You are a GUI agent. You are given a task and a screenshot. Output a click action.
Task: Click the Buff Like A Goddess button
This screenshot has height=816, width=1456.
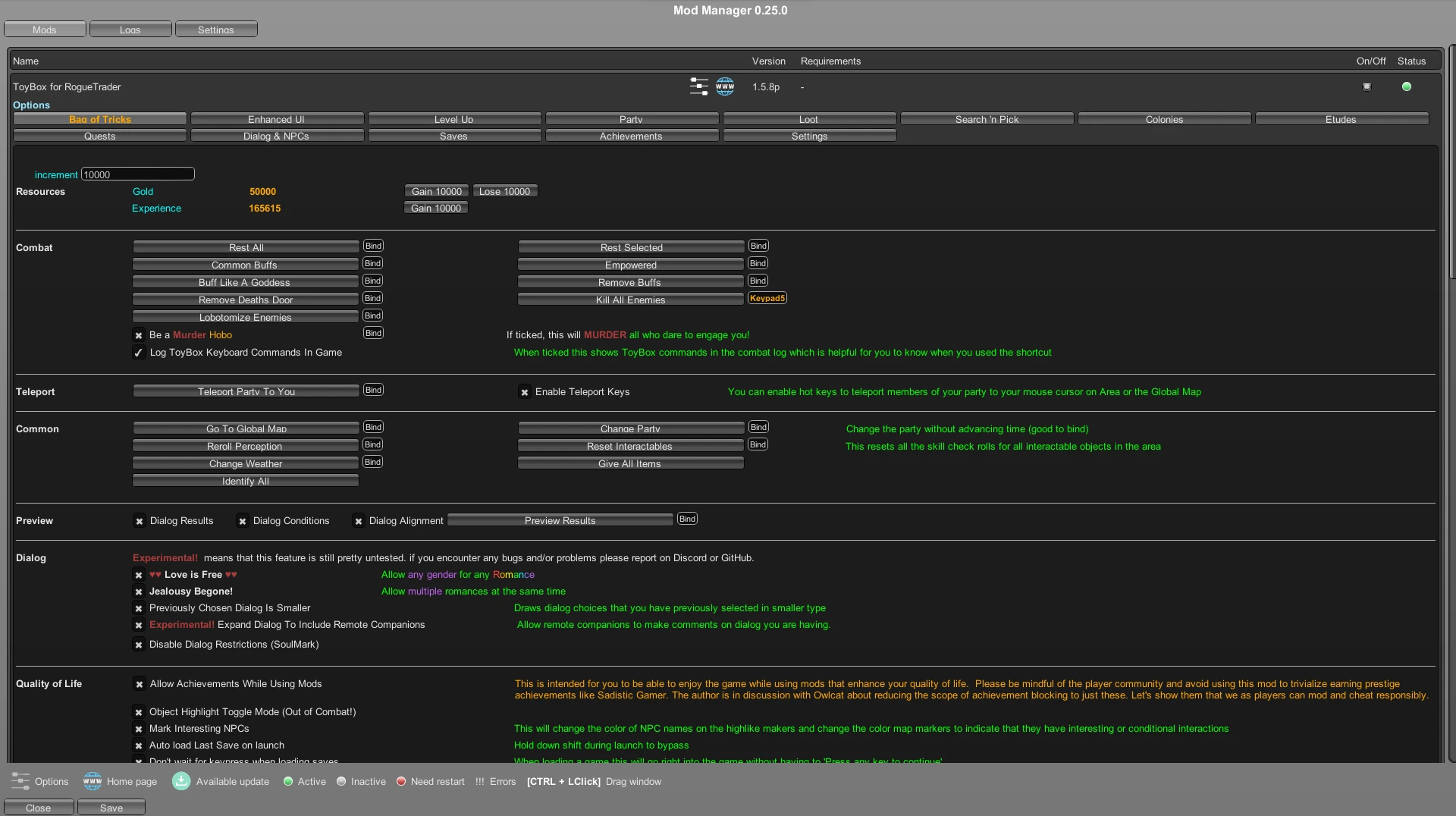pos(245,282)
